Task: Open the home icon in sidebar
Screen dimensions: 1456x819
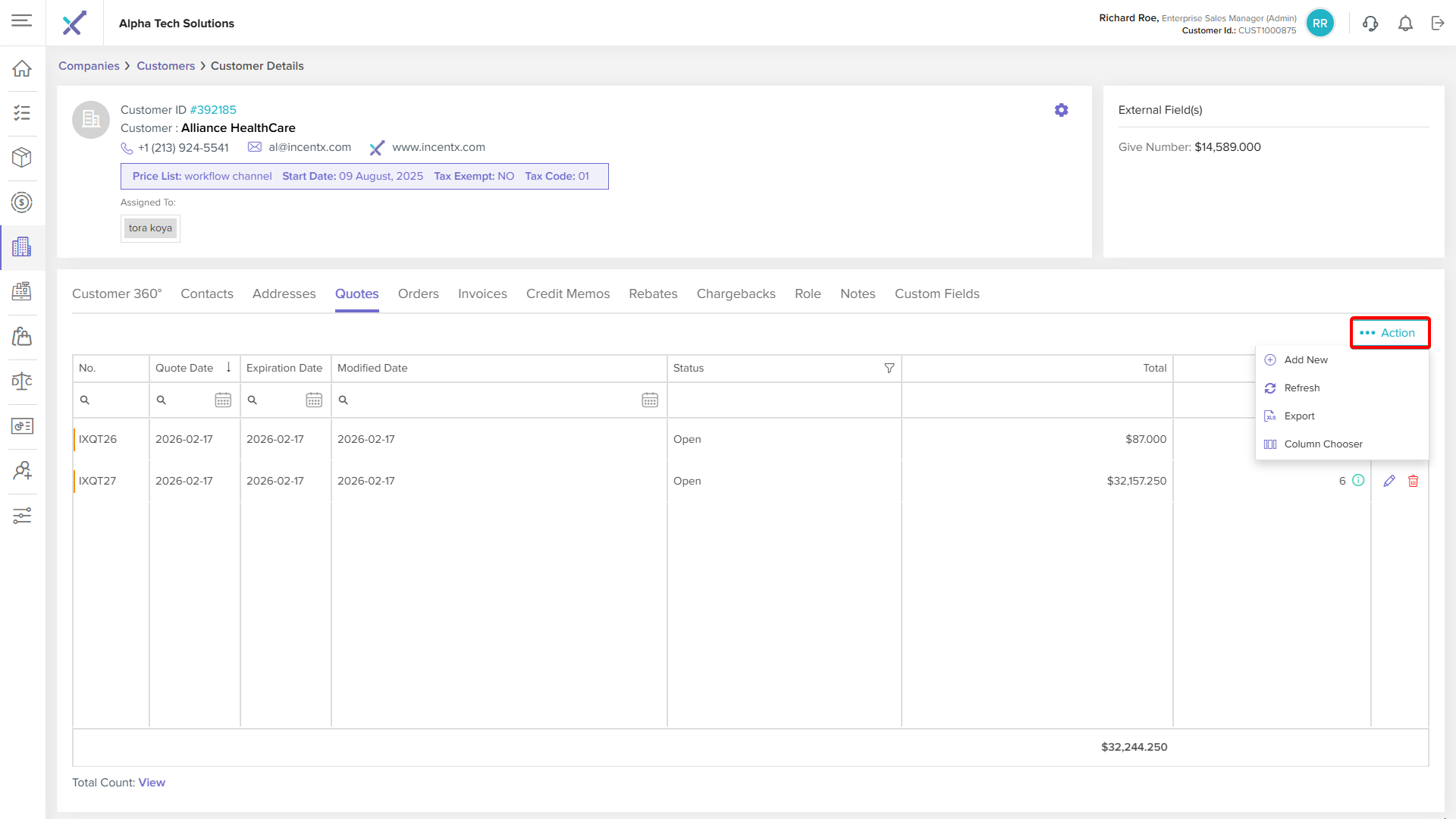Action: 22,68
